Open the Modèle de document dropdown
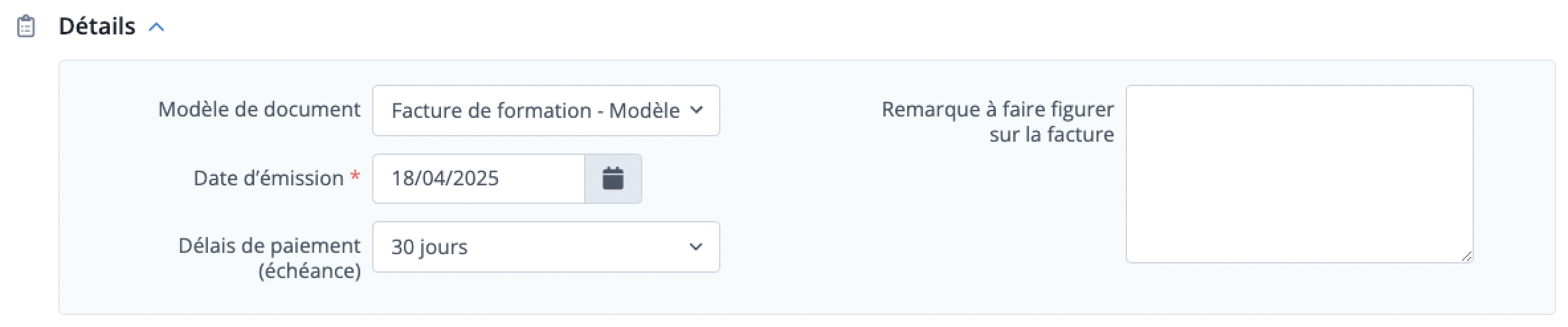This screenshot has width=1568, height=327. (x=545, y=111)
